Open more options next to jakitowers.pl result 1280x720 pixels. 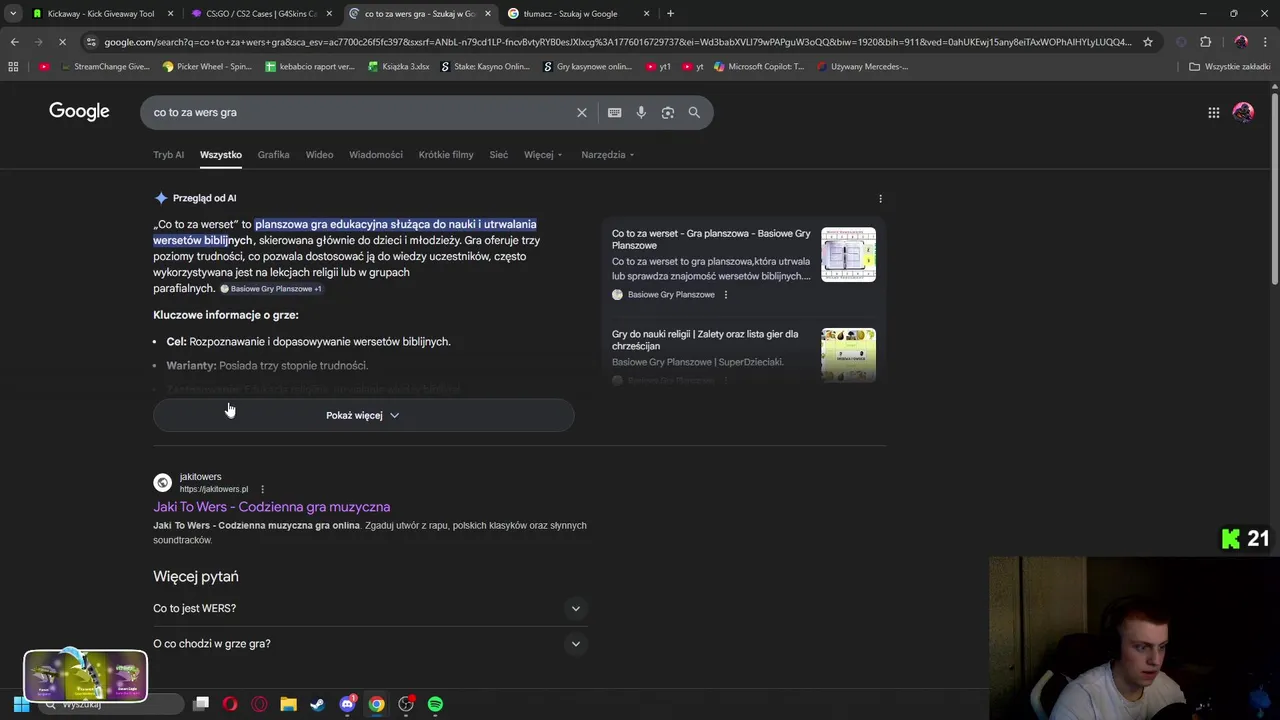click(262, 489)
